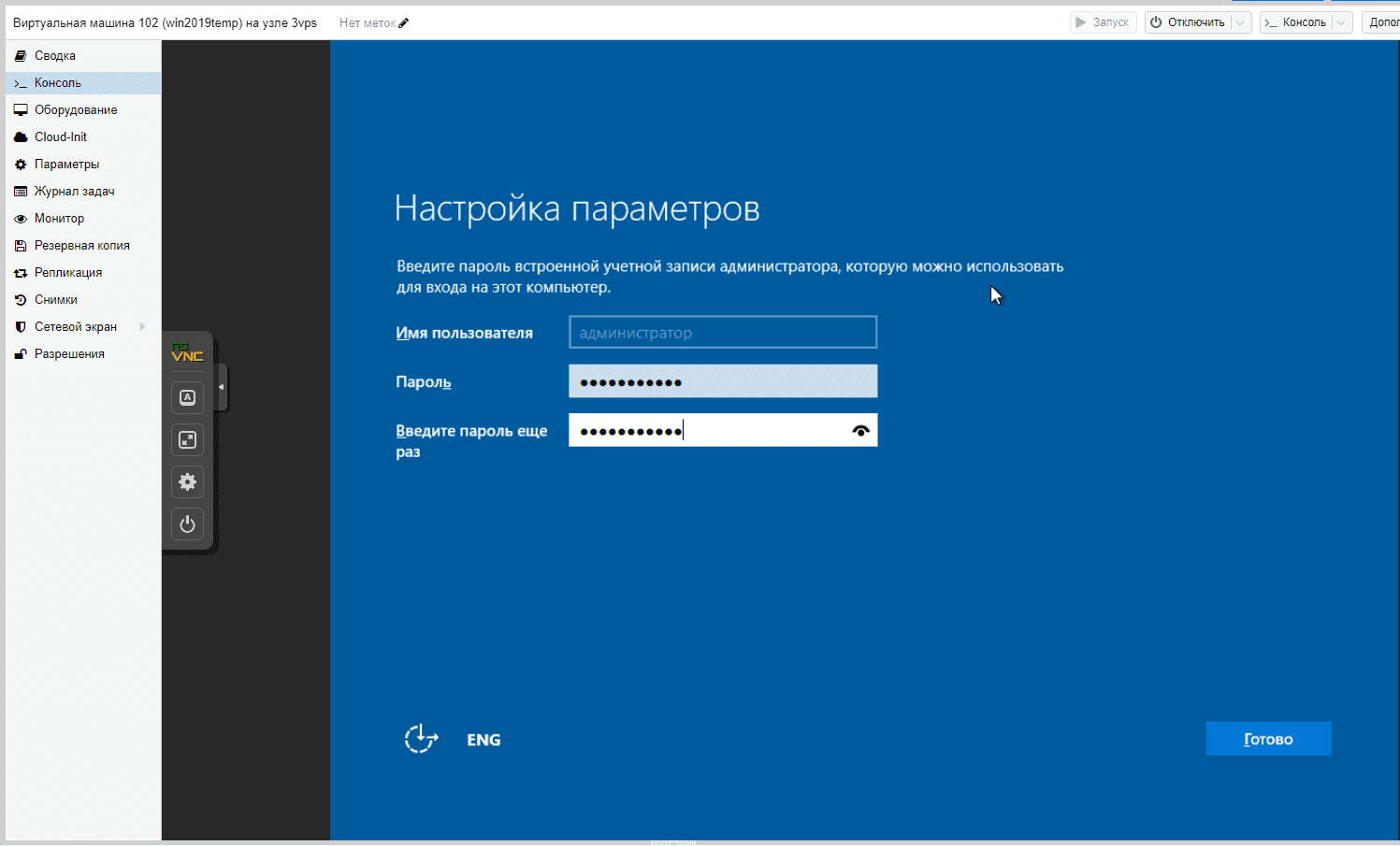Open the noVNC logo panel handle

pyautogui.click(x=187, y=352)
